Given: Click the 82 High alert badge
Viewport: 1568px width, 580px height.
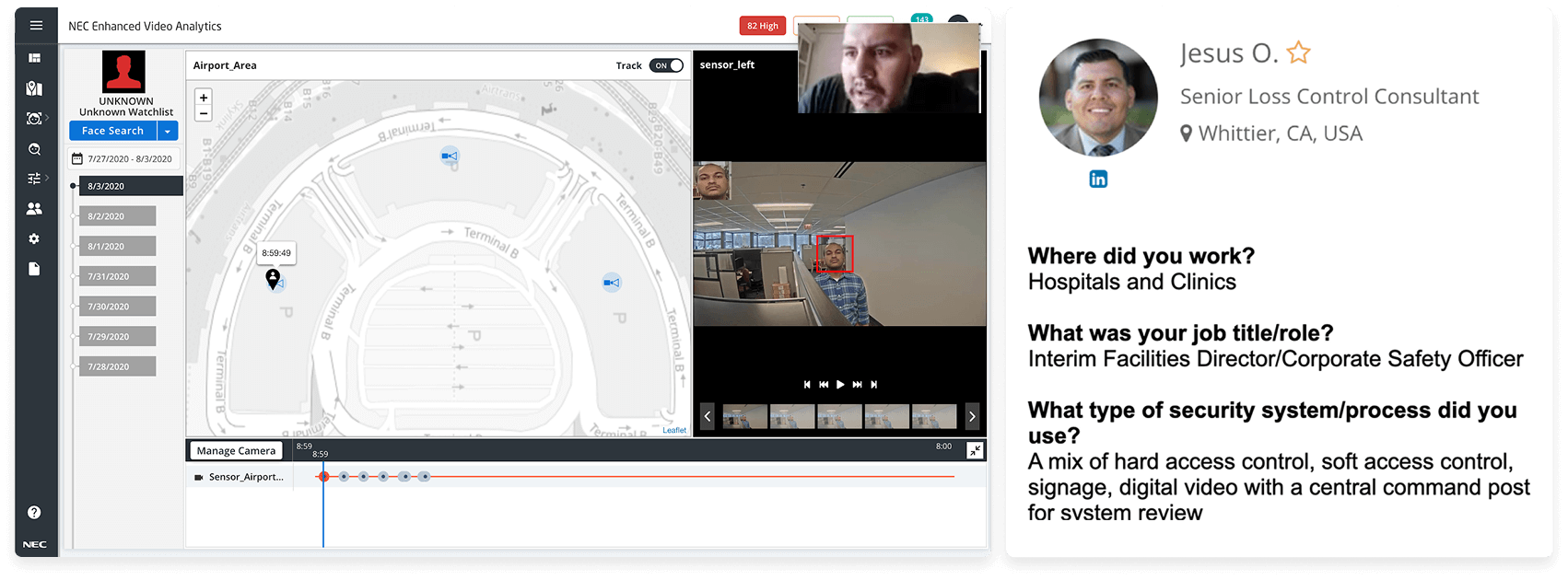Looking at the screenshot, I should click(763, 26).
